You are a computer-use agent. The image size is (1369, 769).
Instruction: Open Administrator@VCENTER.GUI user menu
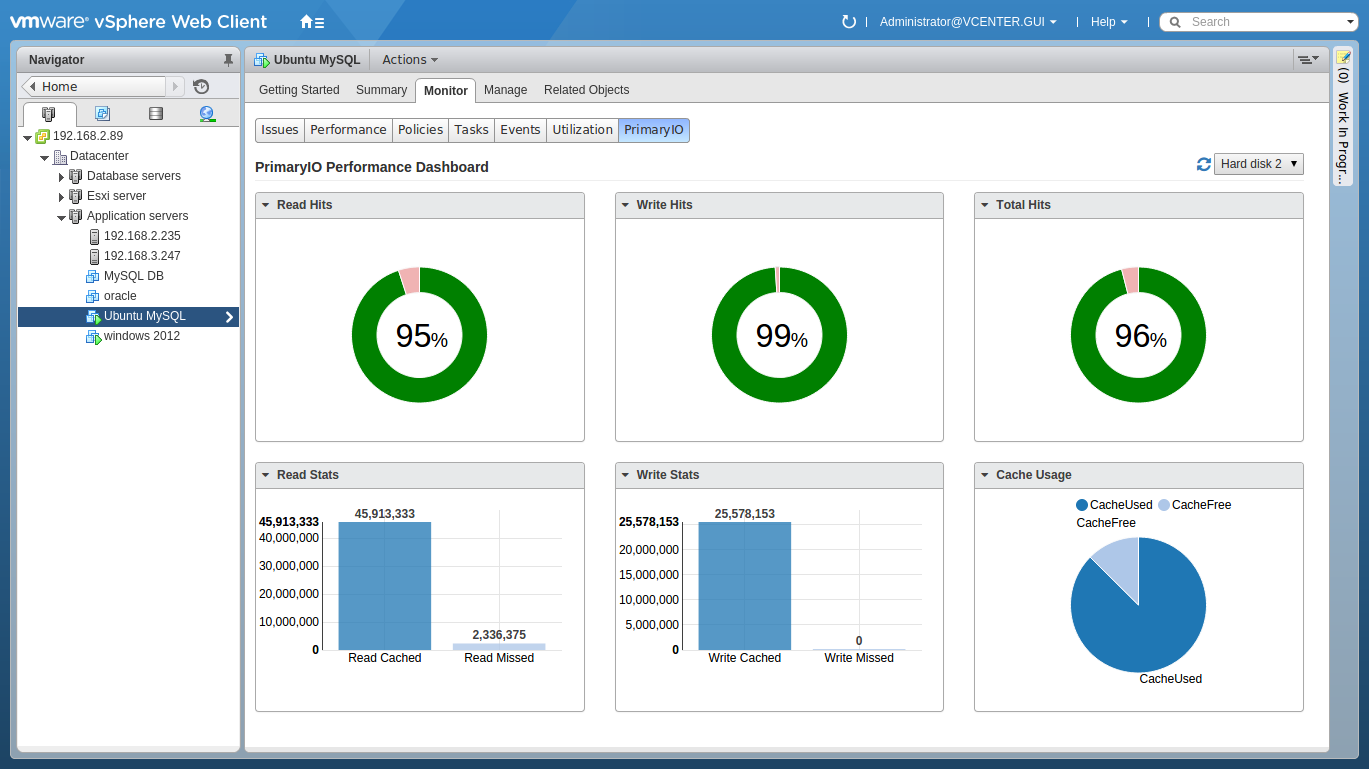click(968, 22)
